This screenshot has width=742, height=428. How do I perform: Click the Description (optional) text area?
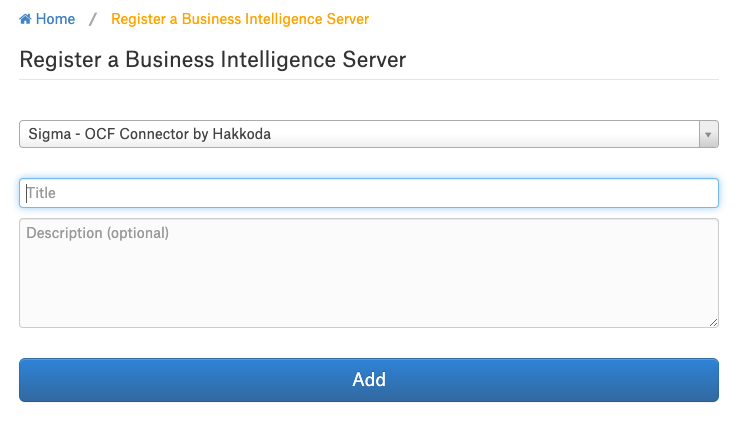click(x=369, y=273)
